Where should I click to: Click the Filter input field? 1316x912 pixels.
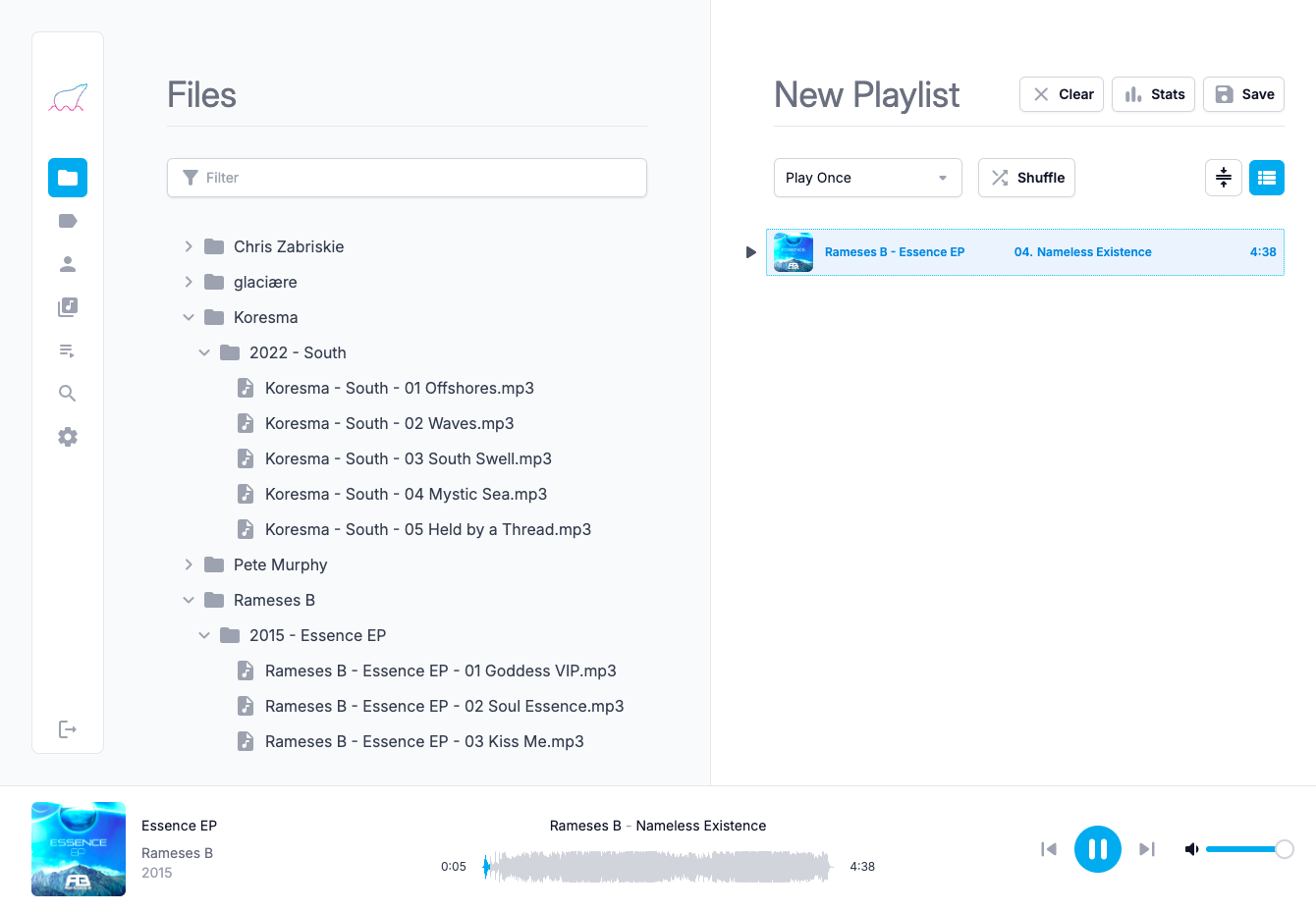tap(407, 178)
